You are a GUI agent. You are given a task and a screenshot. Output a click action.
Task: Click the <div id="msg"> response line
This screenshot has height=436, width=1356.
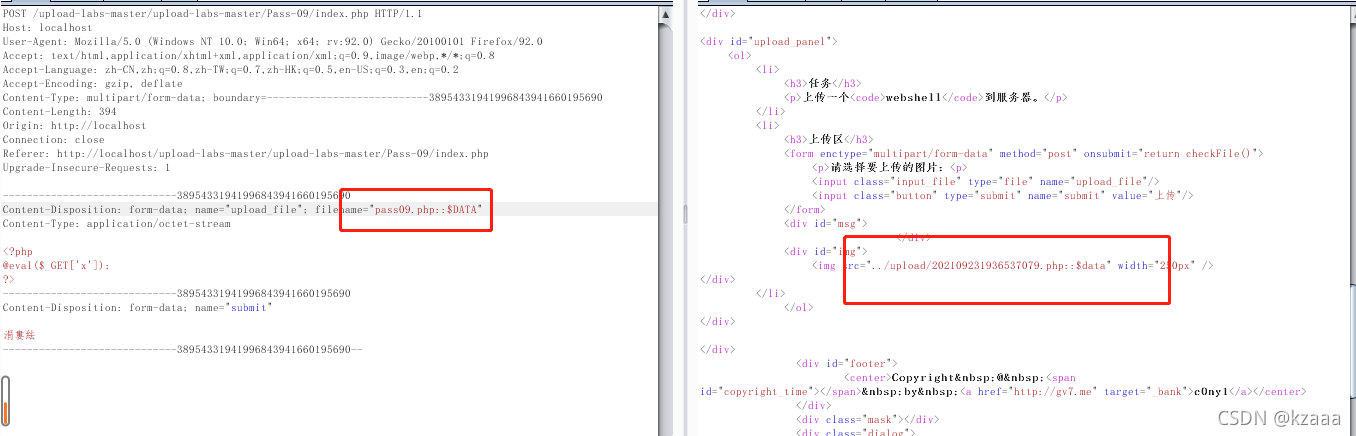(827, 224)
